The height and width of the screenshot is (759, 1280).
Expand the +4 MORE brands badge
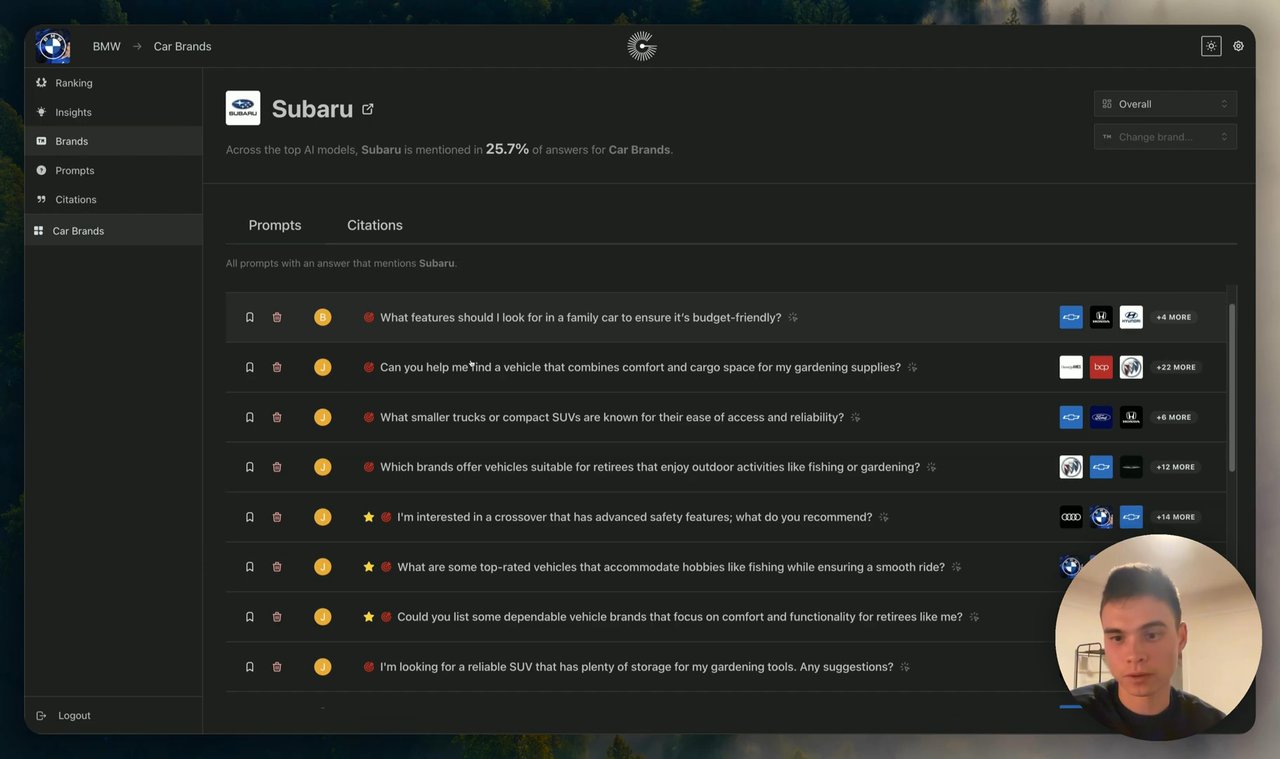[1174, 317]
